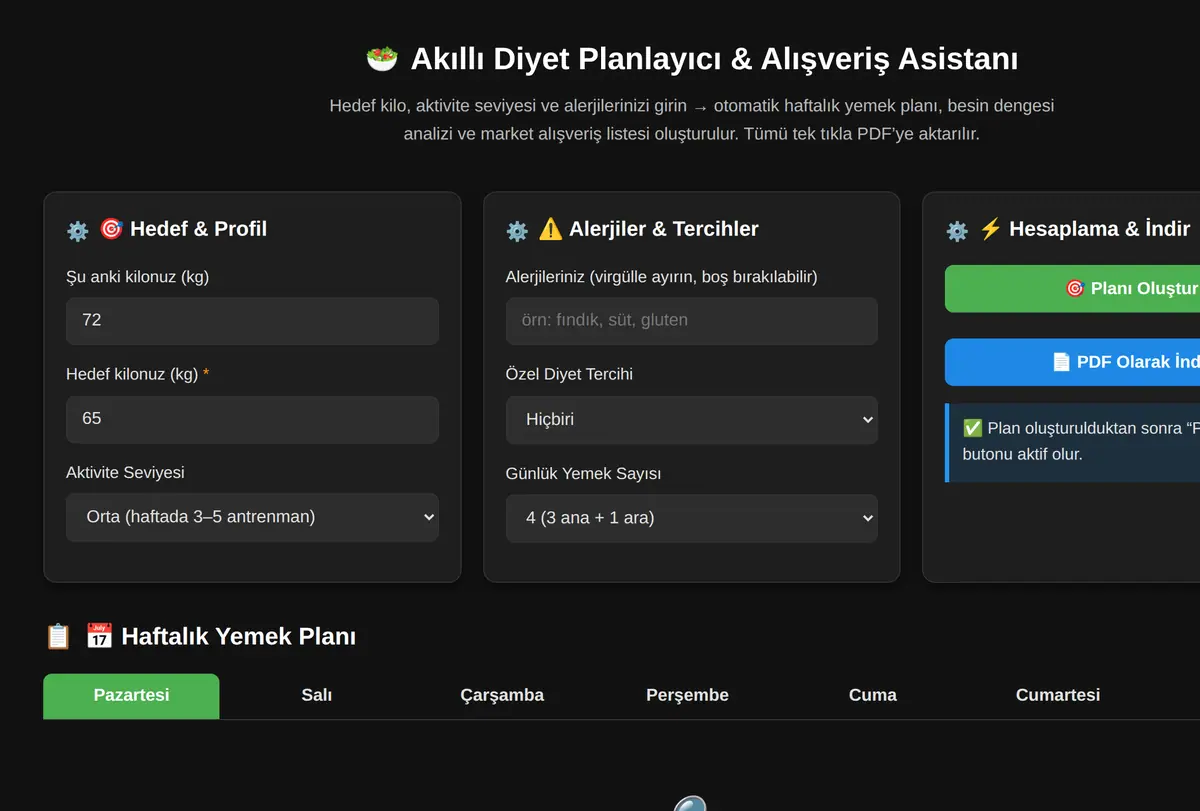Open the Aktivite Seviyesi dropdown
Image resolution: width=1200 pixels, height=811 pixels.
click(x=252, y=517)
